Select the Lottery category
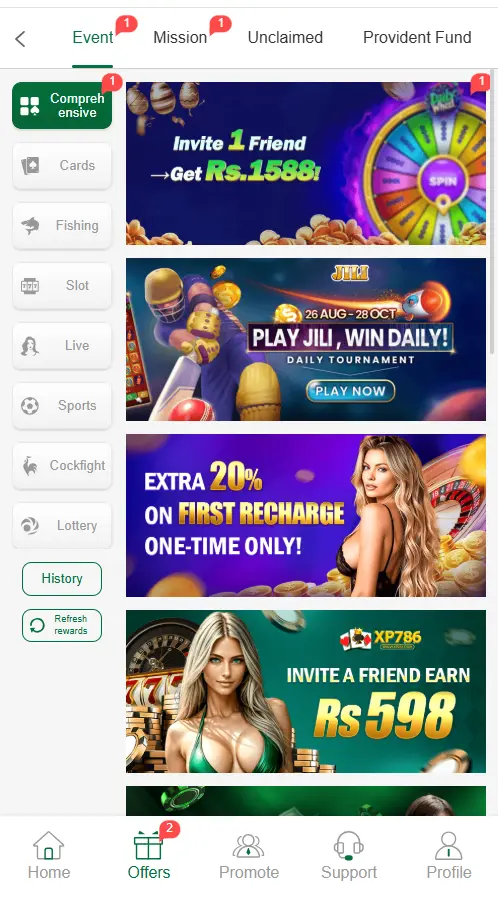The height and width of the screenshot is (898, 498). click(62, 526)
